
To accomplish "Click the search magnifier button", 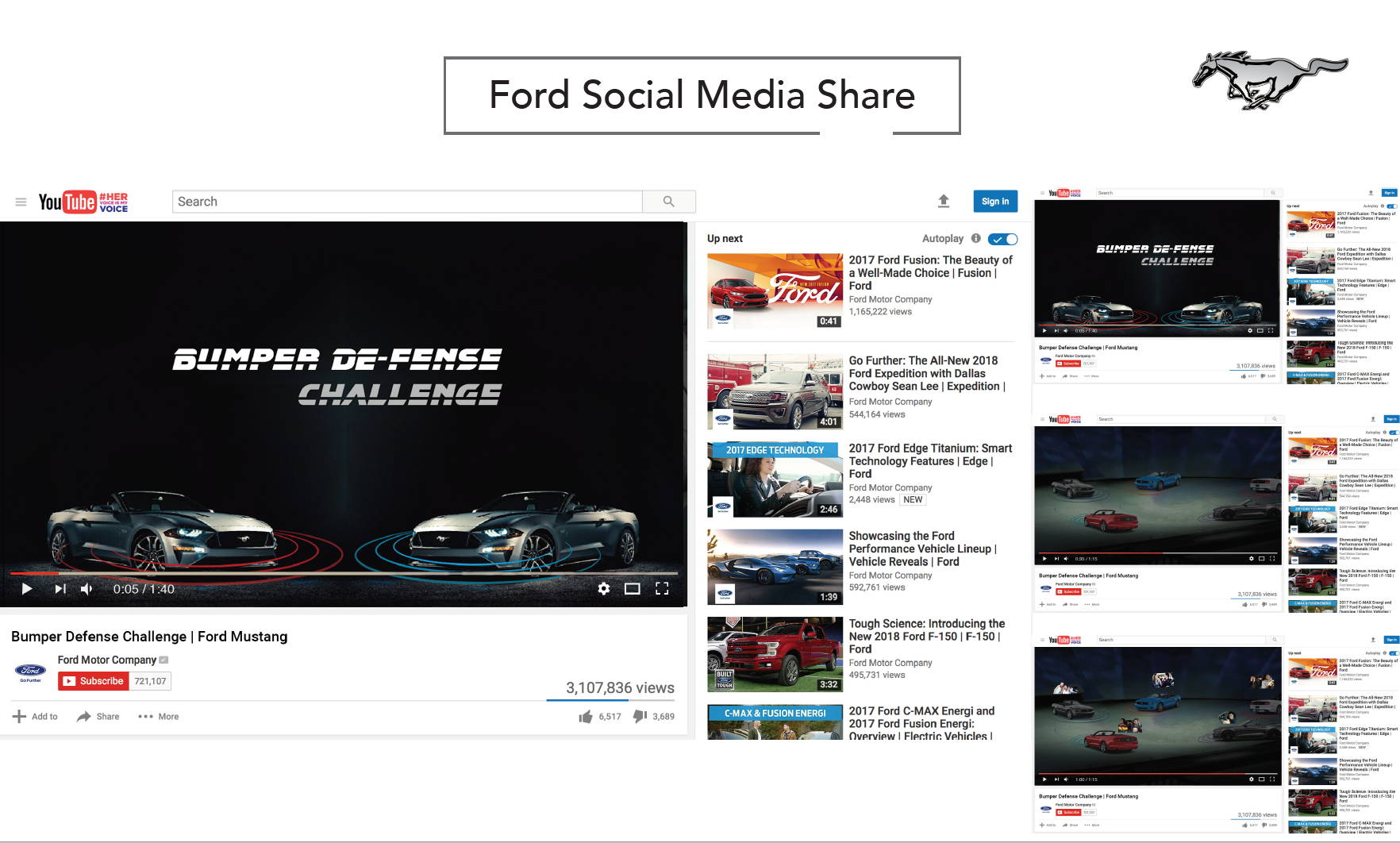I will tap(669, 202).
